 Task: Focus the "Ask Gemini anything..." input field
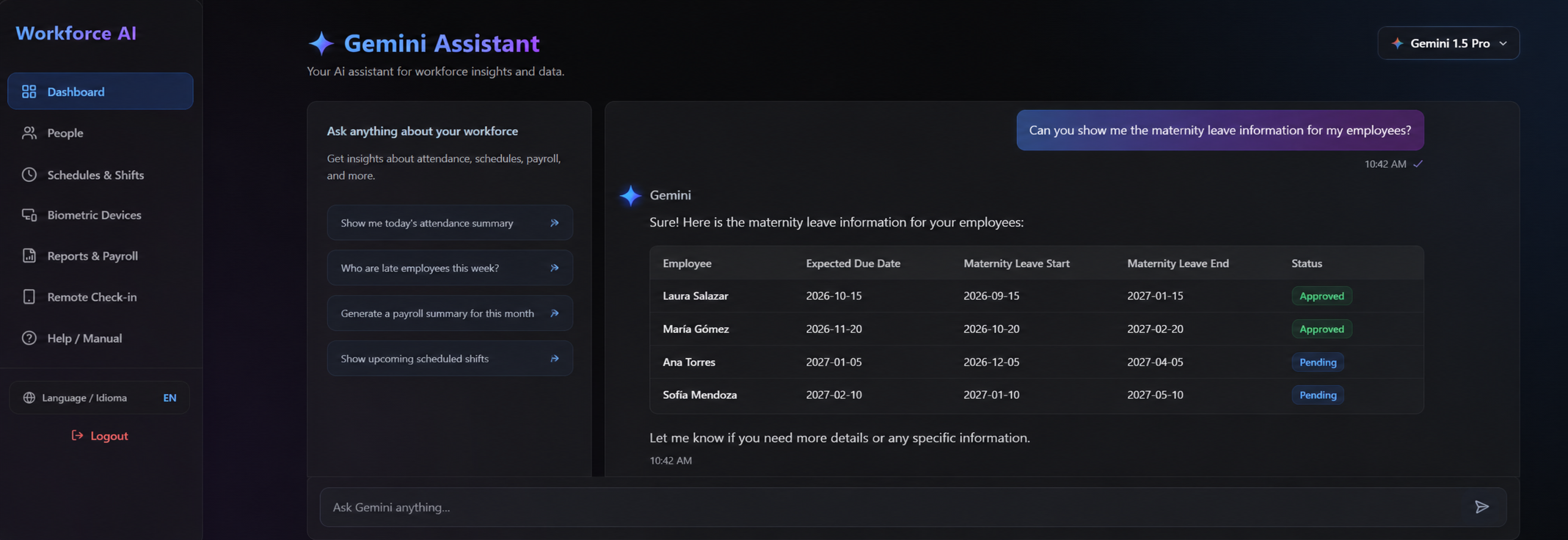pos(913,507)
